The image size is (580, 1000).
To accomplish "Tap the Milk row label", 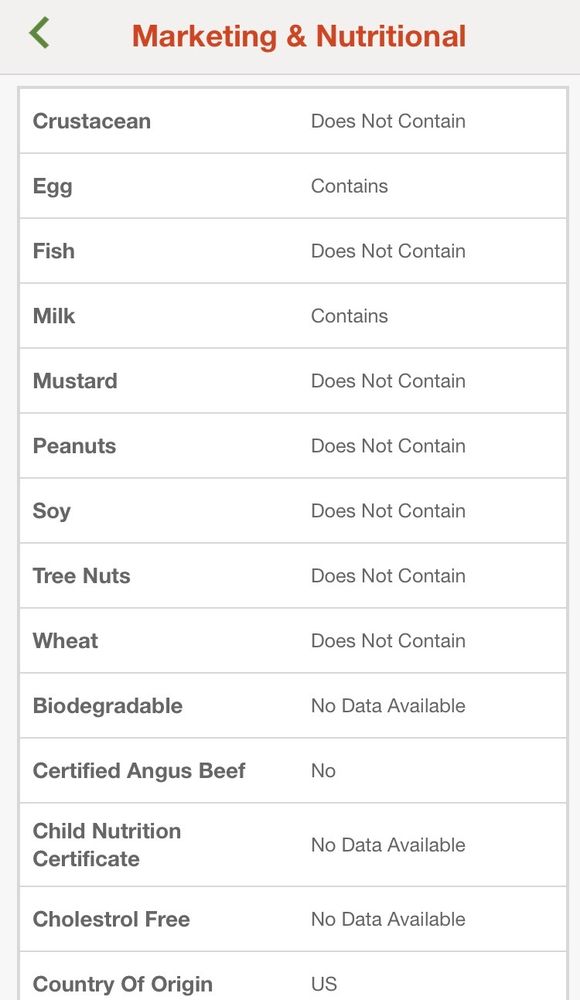I will click(54, 316).
